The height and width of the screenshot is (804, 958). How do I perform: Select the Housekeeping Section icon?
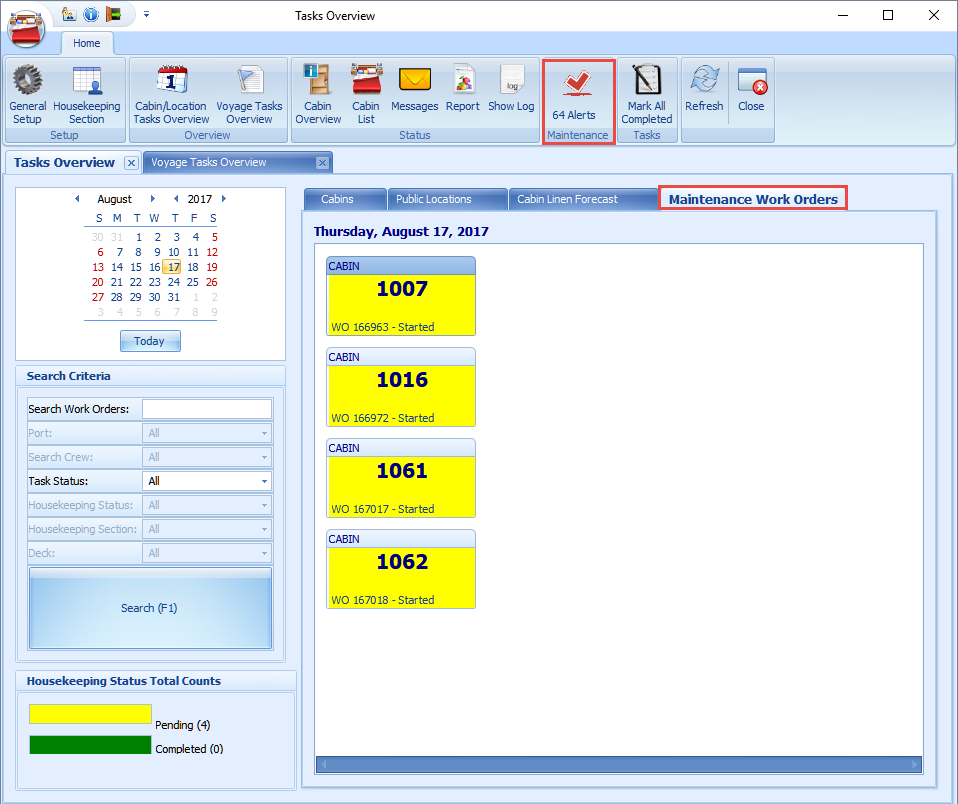(87, 90)
